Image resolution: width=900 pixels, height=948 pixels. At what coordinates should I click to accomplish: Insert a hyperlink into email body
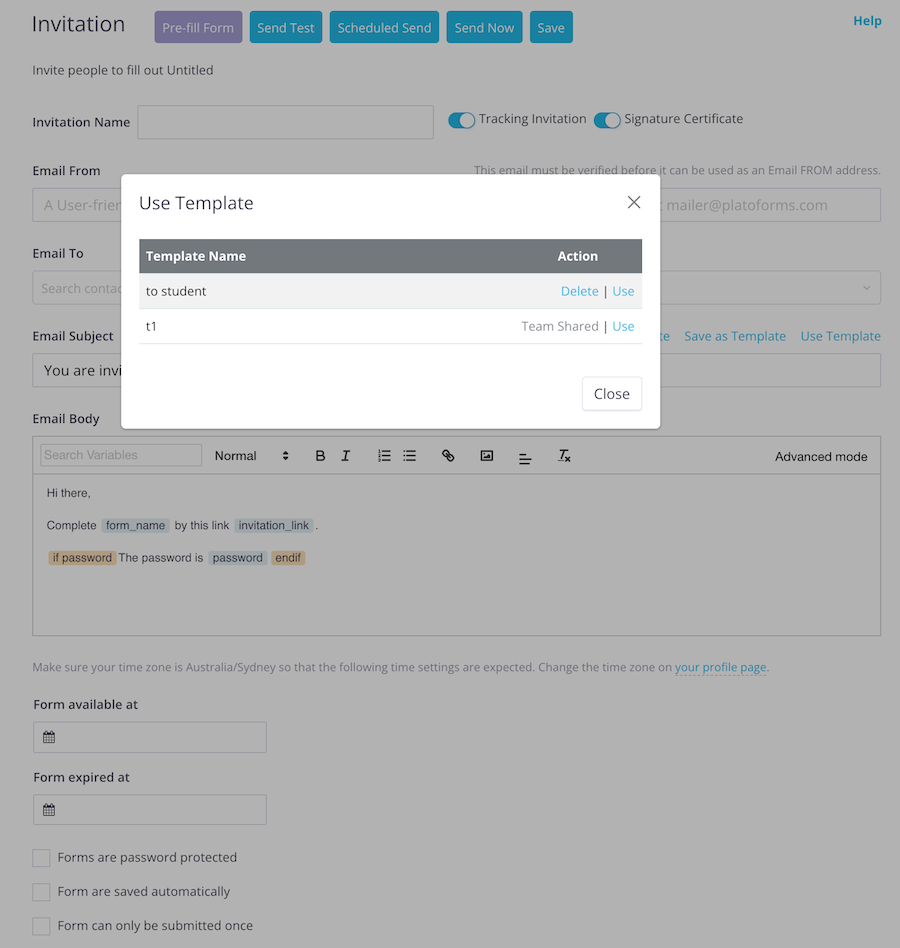point(448,456)
